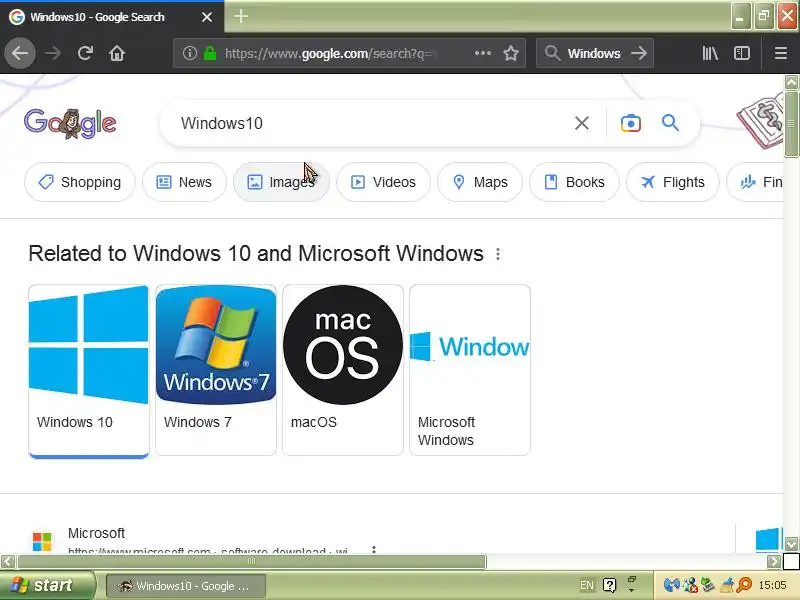
Task: Open the macOS related card
Action: coord(343,370)
